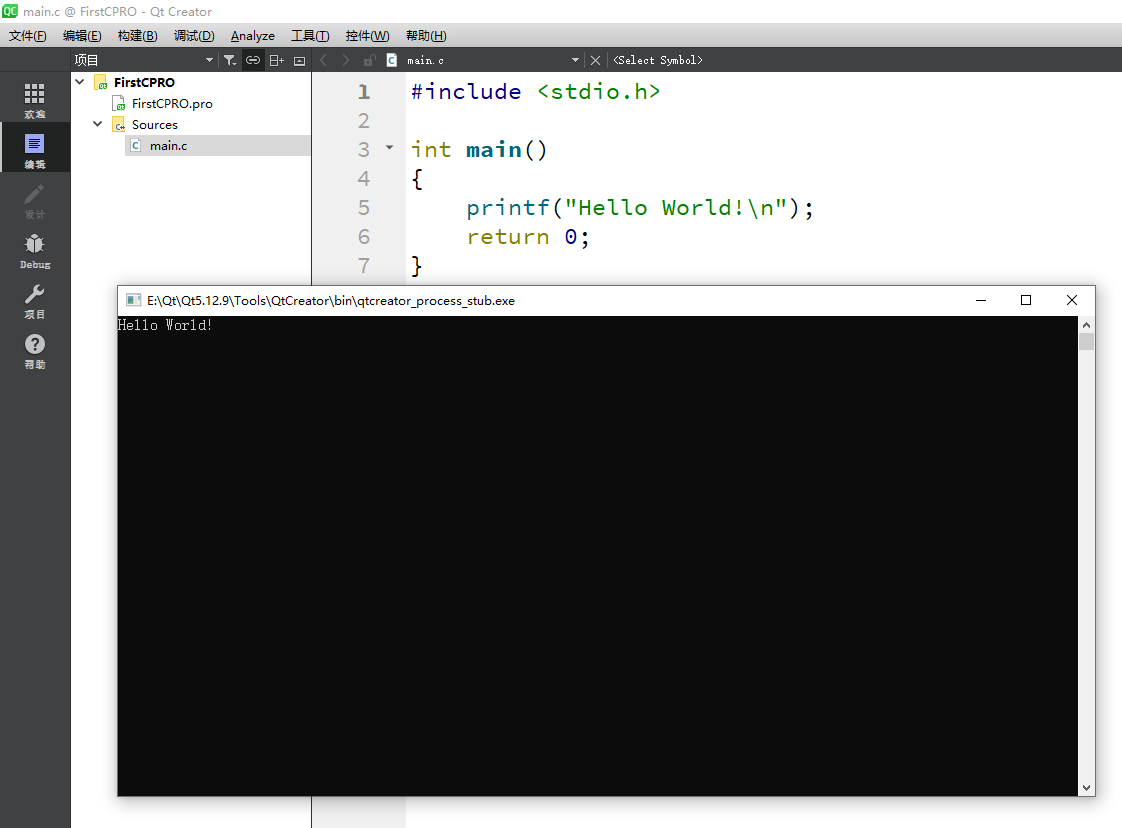
Task: Open the 文件(F) menu
Action: [x=27, y=36]
